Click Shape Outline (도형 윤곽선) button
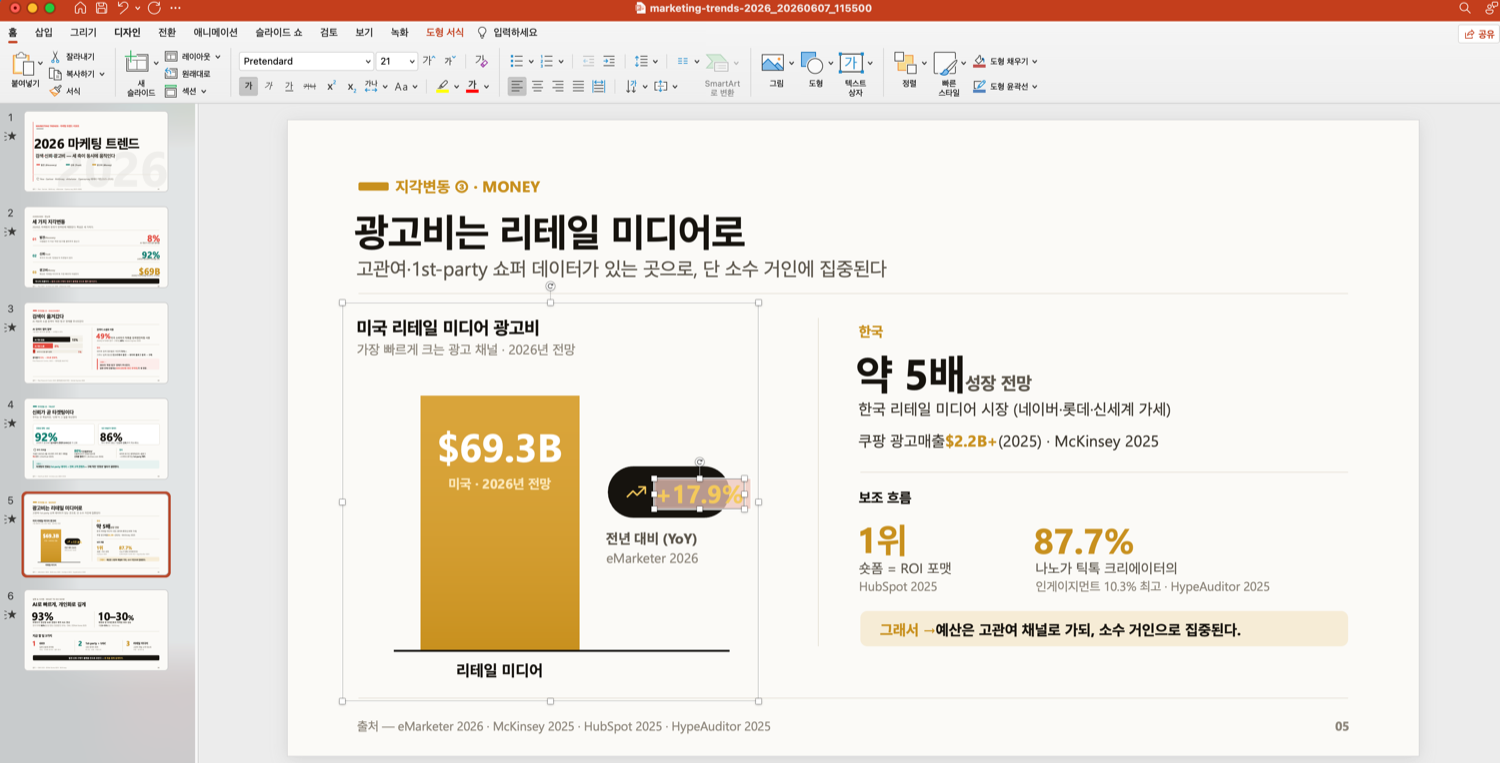The image size is (1500, 763). tap(1005, 86)
